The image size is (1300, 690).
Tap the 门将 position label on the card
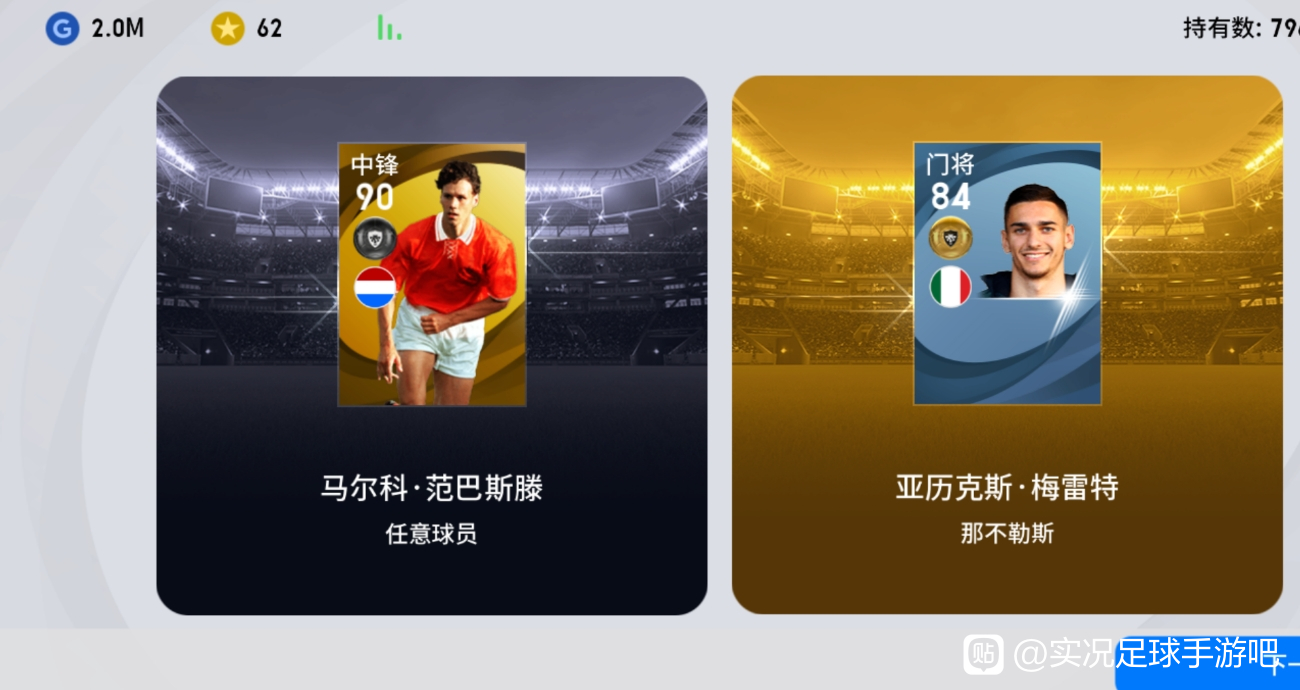(950, 163)
